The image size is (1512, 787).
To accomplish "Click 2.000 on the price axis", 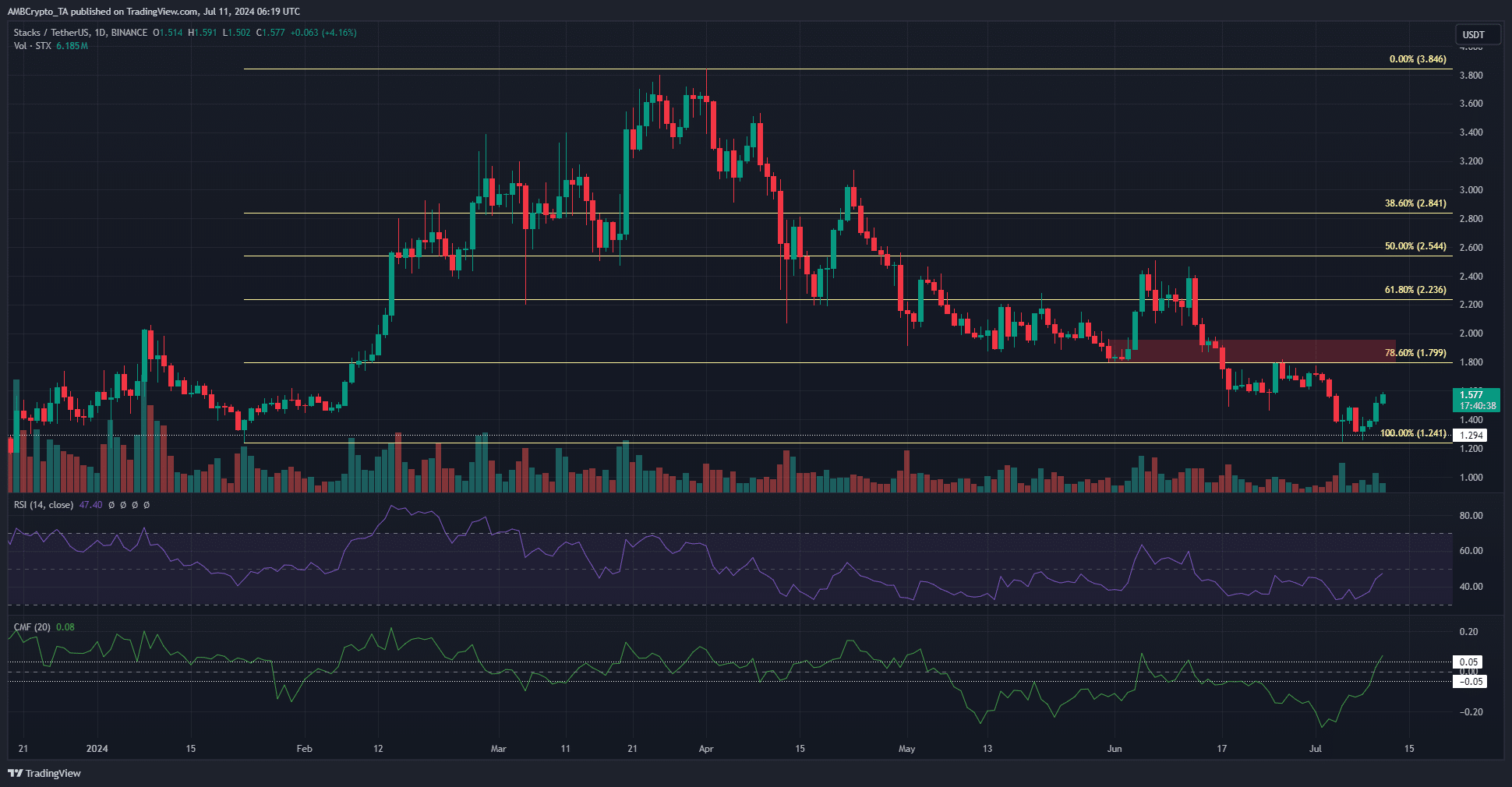I will point(1471,334).
